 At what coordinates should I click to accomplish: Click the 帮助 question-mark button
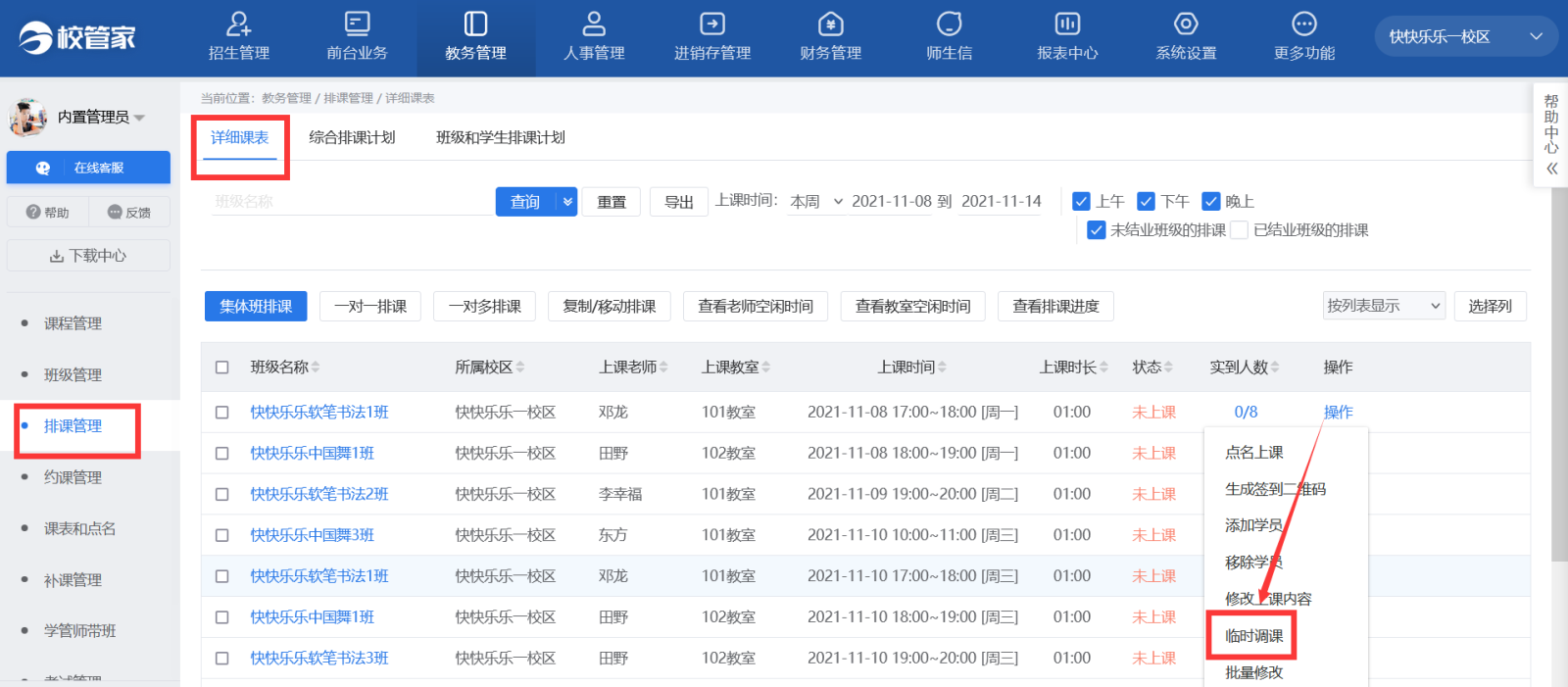pyautogui.click(x=47, y=212)
